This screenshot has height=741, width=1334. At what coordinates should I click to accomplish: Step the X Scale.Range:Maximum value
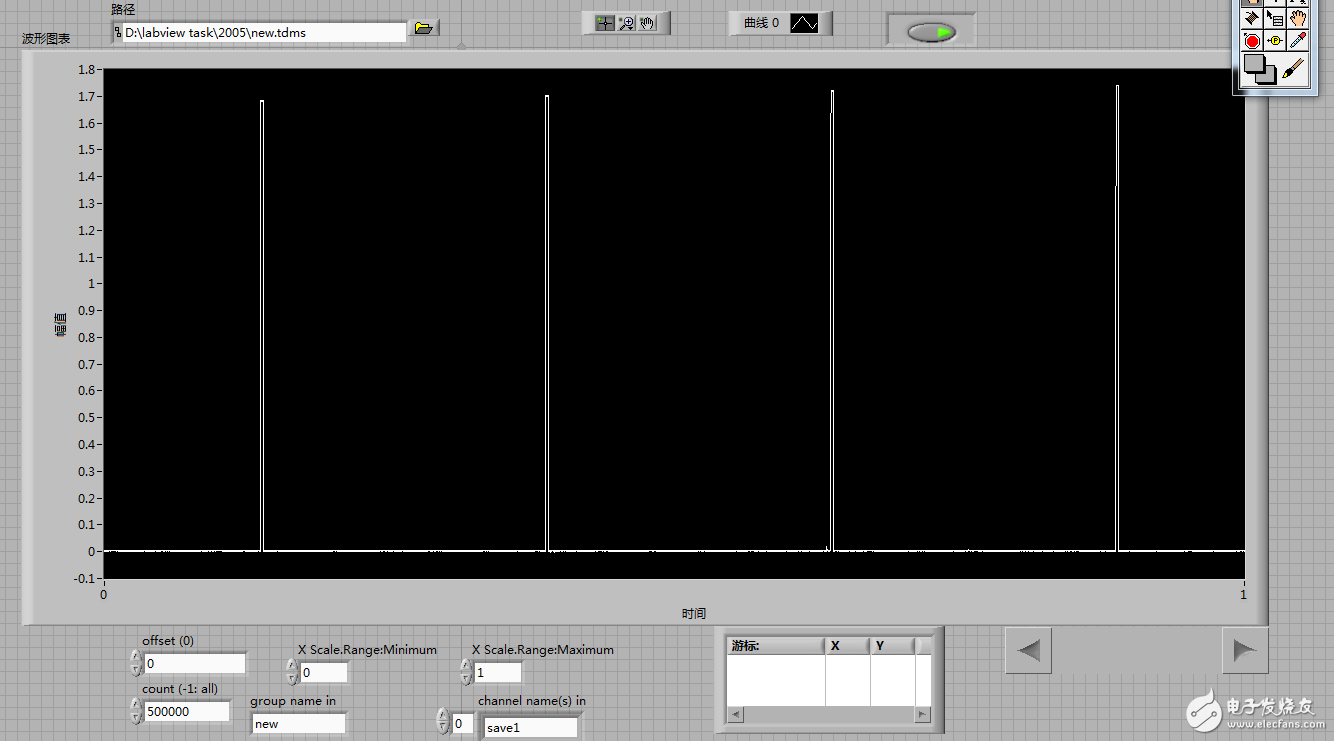(466, 672)
